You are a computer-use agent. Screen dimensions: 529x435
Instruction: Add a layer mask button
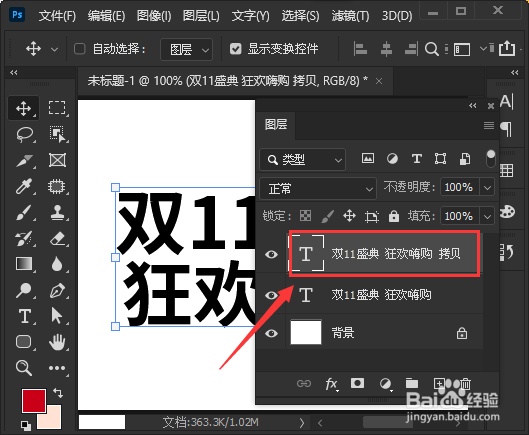pyautogui.click(x=357, y=383)
